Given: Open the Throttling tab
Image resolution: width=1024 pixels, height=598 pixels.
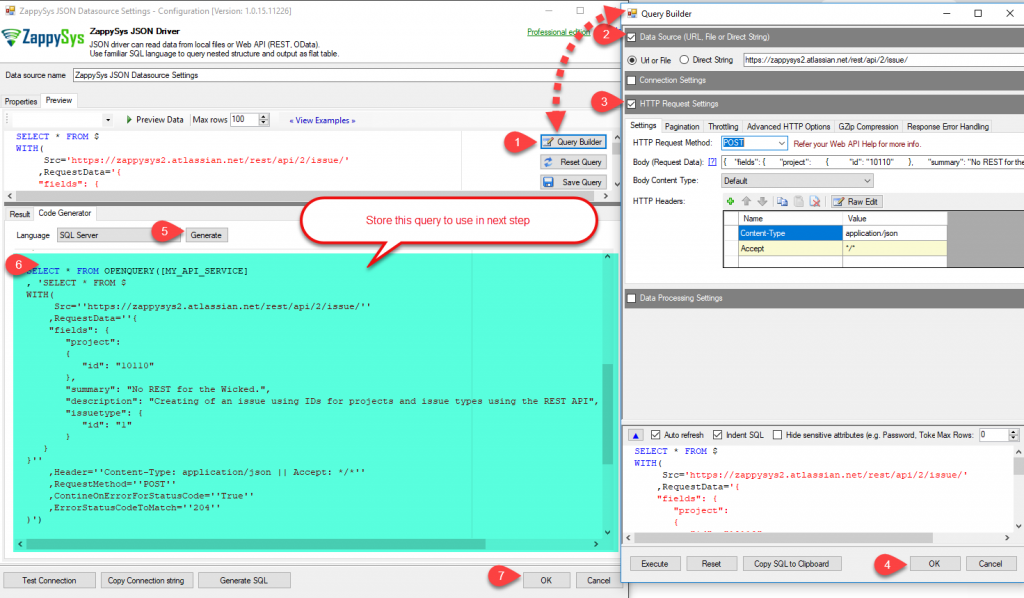Looking at the screenshot, I should [x=723, y=127].
